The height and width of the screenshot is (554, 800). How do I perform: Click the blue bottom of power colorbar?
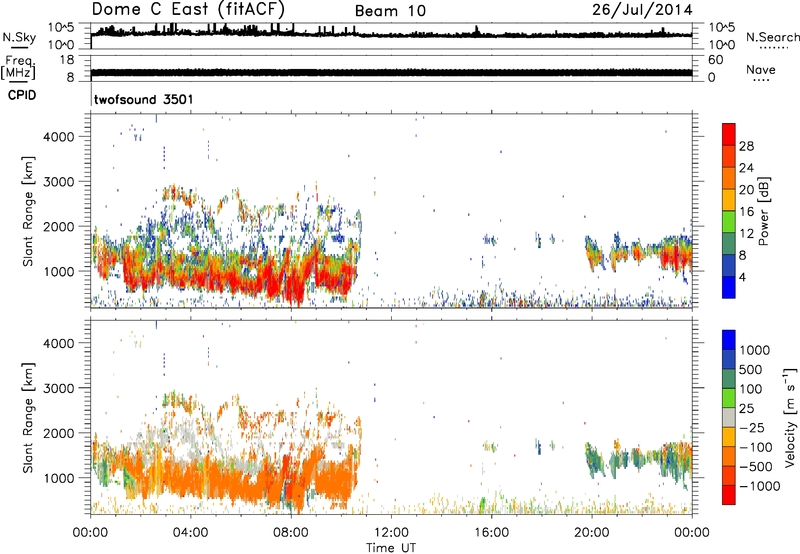pos(729,288)
